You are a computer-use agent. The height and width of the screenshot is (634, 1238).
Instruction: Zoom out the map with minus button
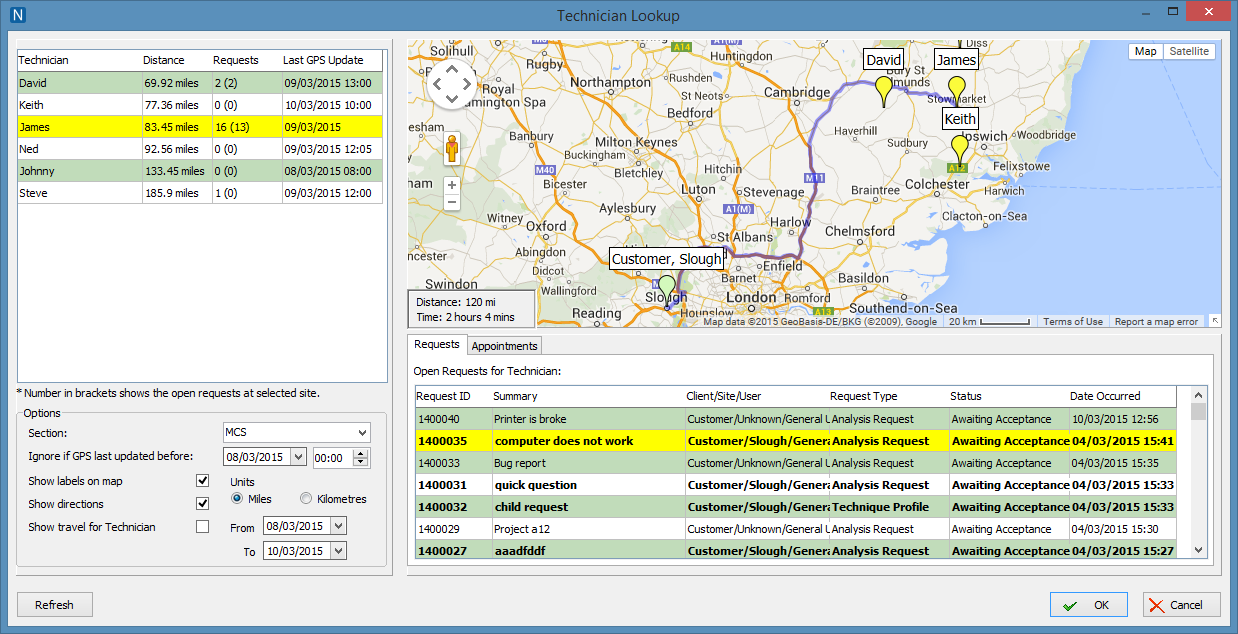(452, 202)
